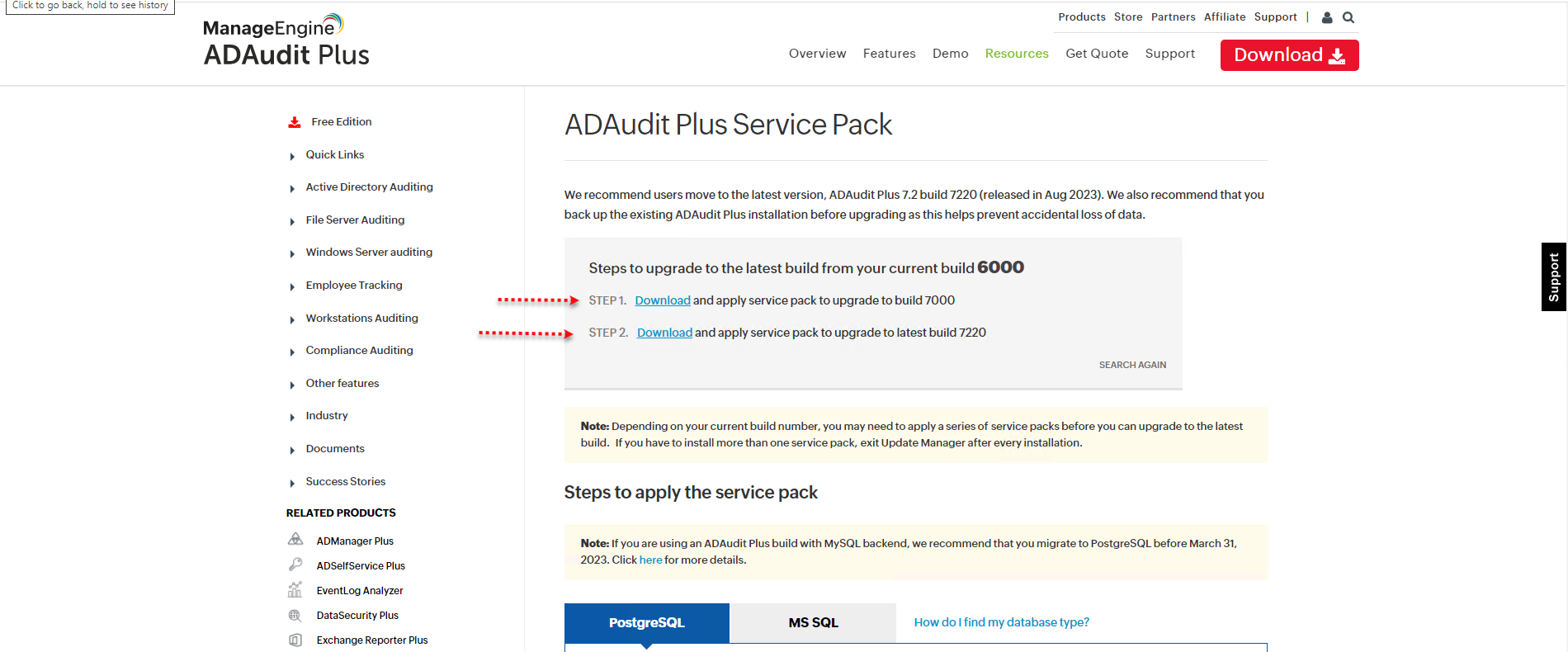Screen dimensions: 1568x652
Task: Open search via the magnifier icon
Action: coord(1348,17)
